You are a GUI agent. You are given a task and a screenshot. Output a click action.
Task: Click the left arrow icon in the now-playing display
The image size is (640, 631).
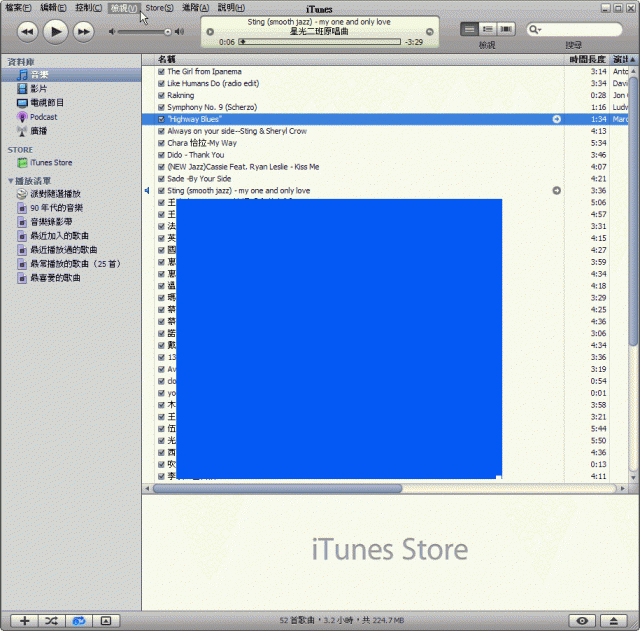(x=210, y=32)
